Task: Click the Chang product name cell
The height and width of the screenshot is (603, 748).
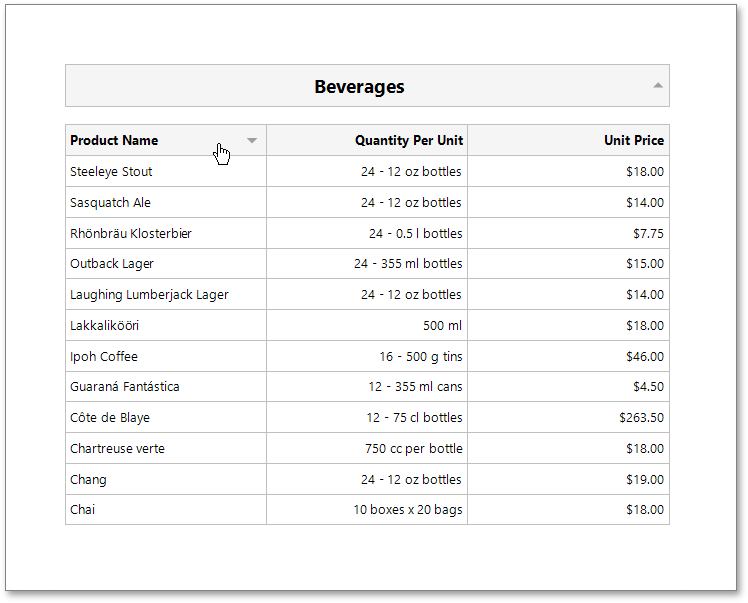Action: [88, 480]
